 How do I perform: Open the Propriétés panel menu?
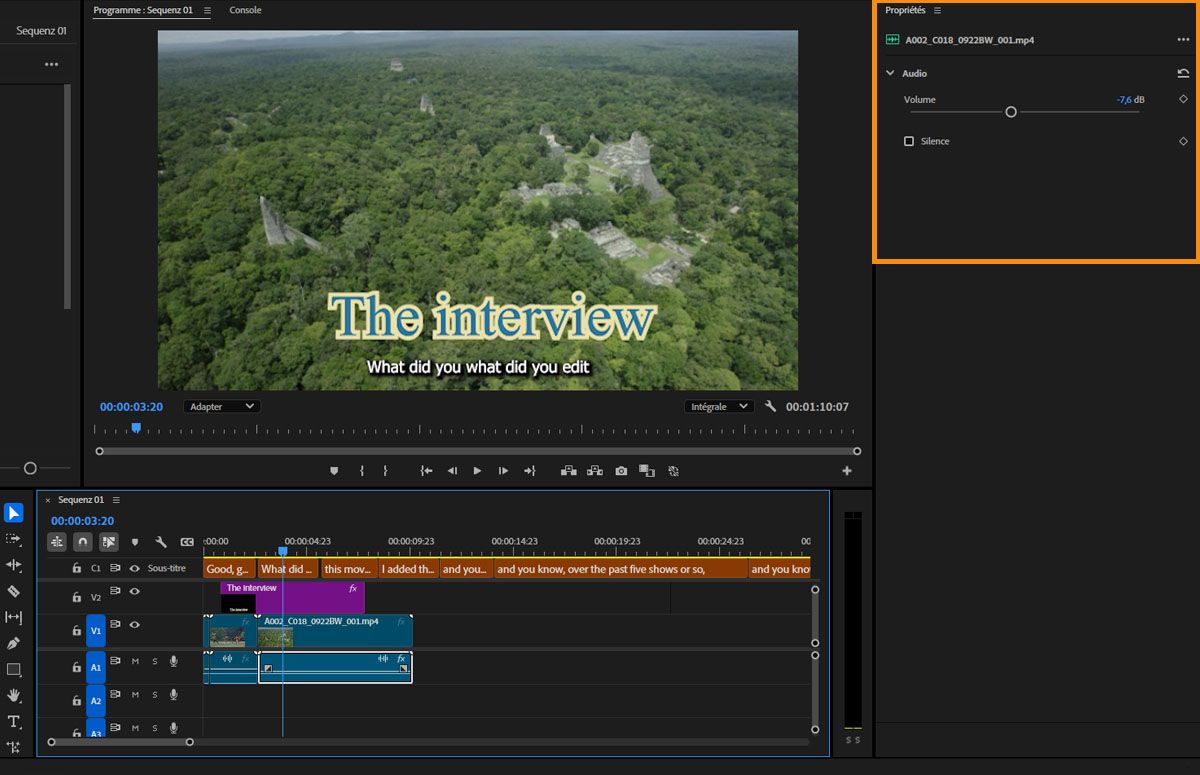click(937, 10)
